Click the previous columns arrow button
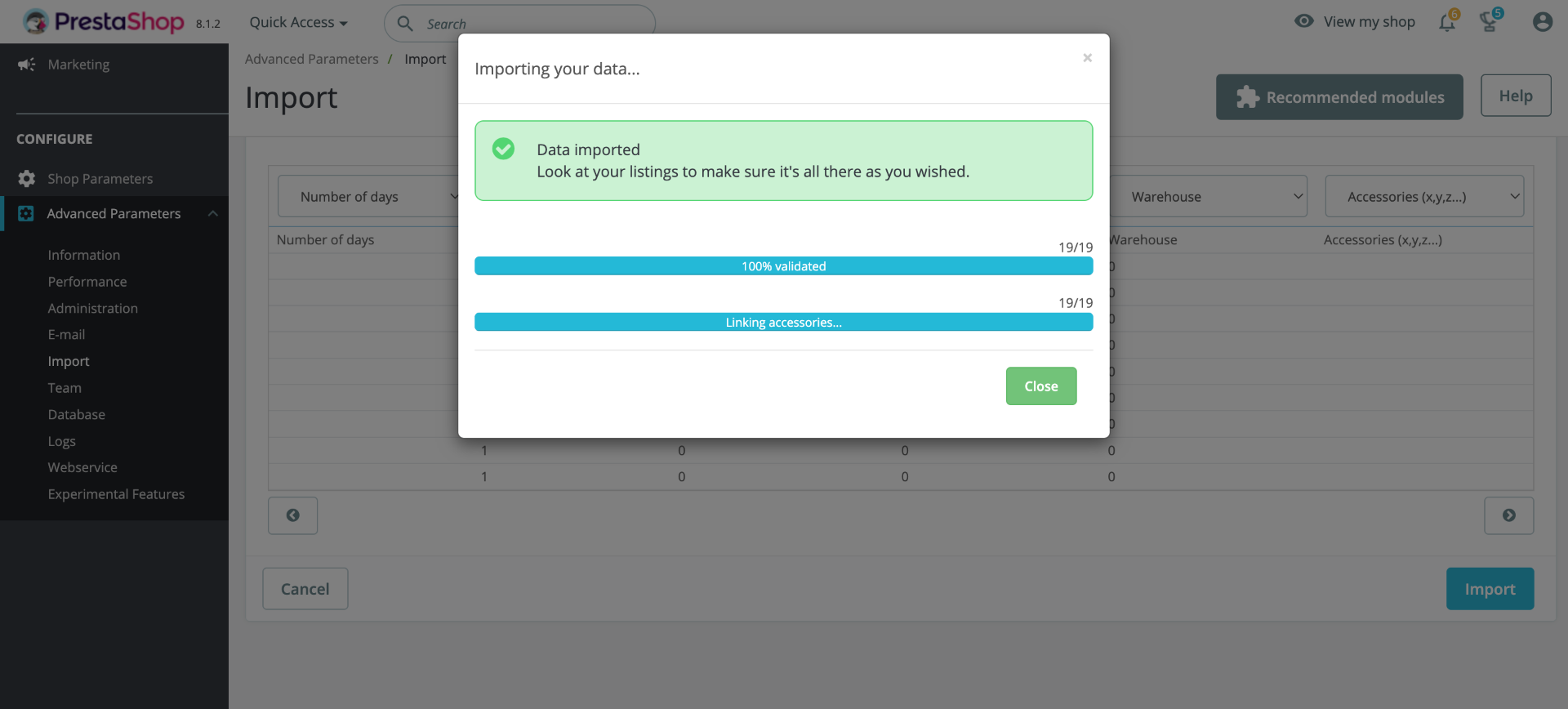 (292, 515)
